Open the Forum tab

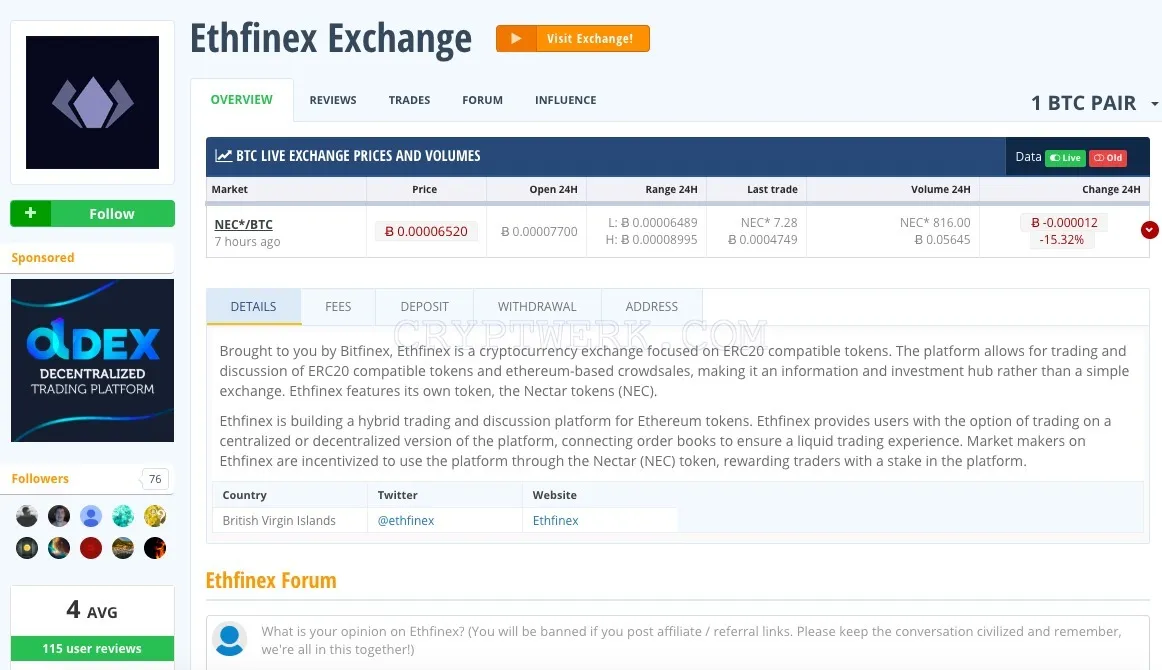click(482, 100)
